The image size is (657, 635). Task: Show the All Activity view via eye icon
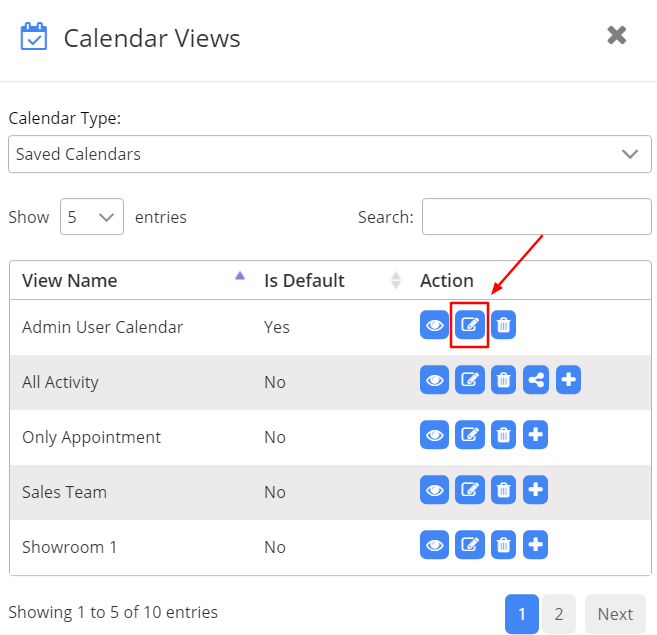434,380
